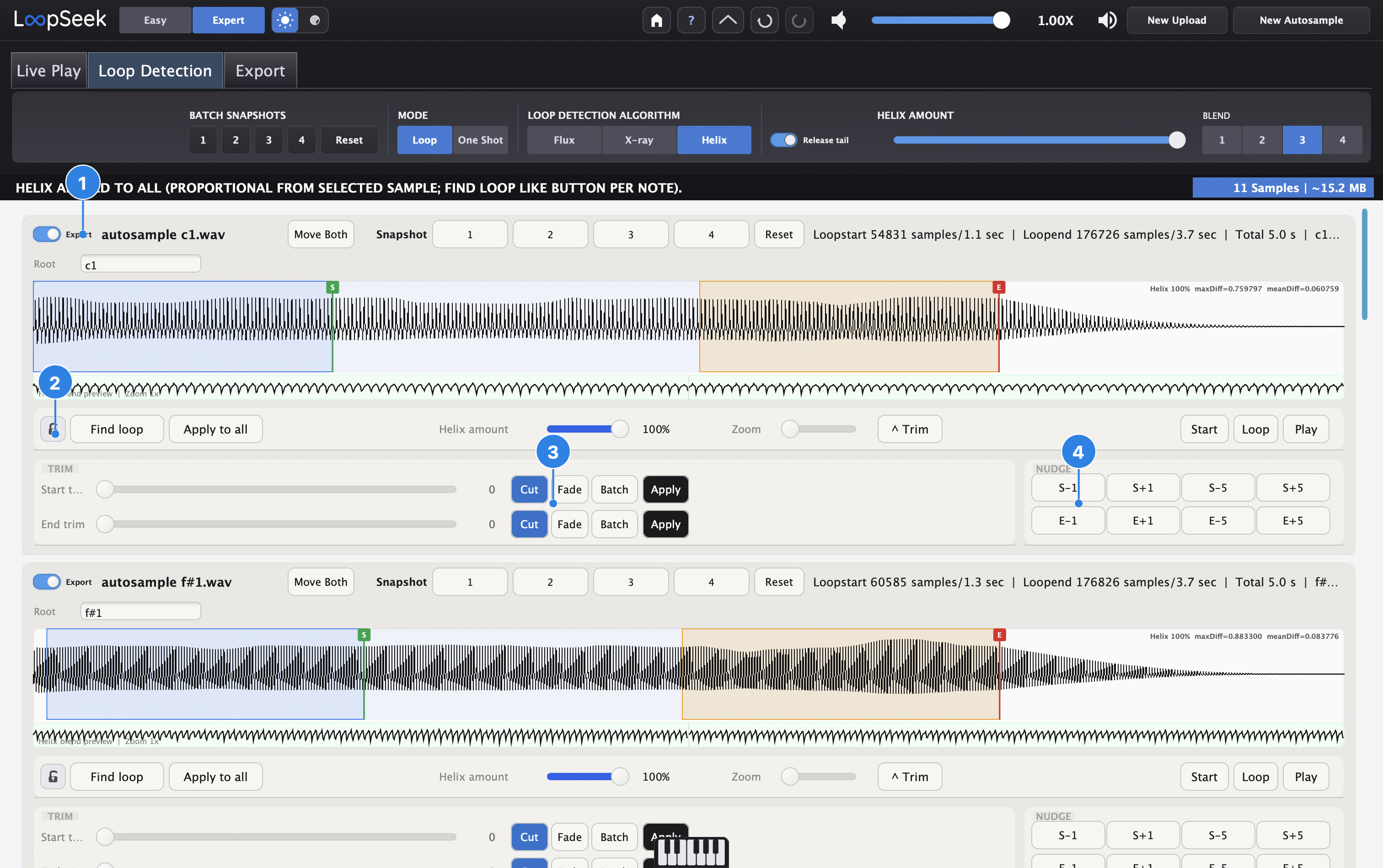Image resolution: width=1383 pixels, height=868 pixels.
Task: Click the master volume slider
Action: [940, 21]
